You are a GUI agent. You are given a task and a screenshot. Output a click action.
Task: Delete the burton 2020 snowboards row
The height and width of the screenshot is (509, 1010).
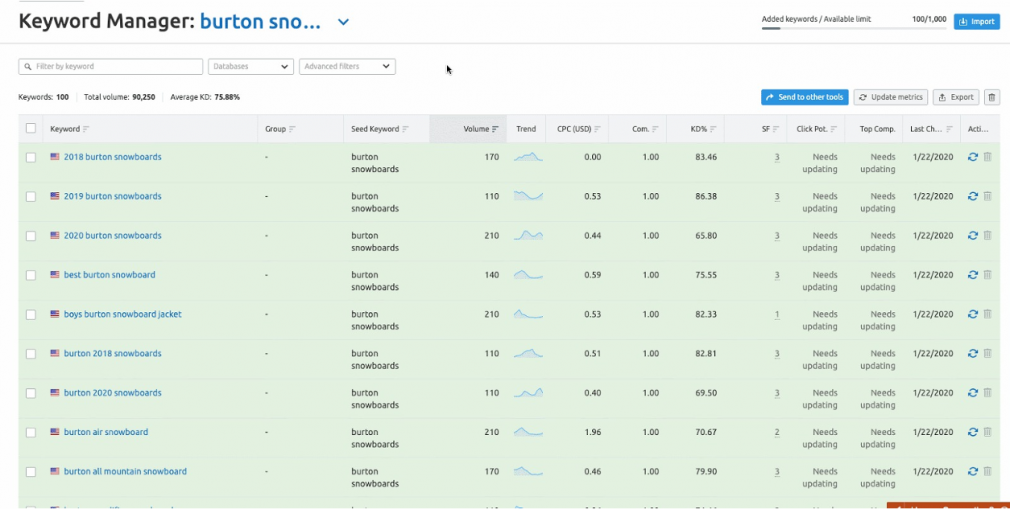987,392
